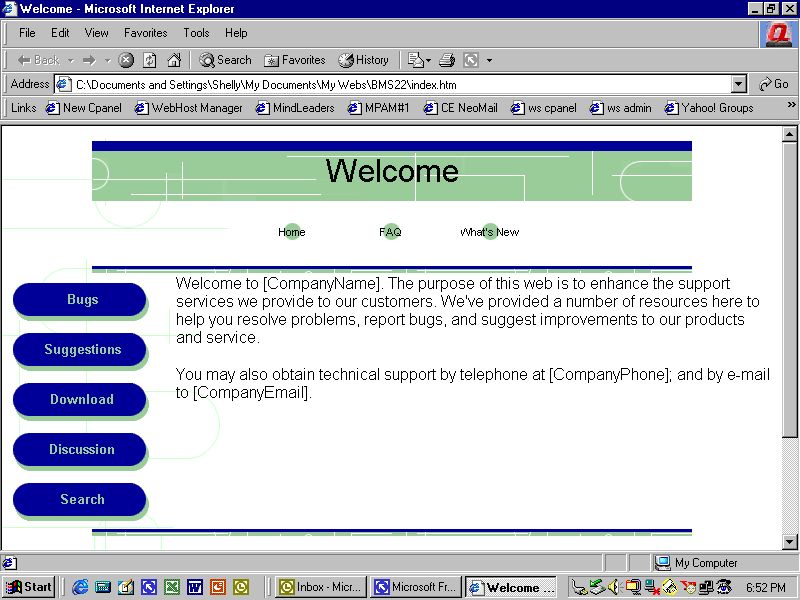The image size is (800, 600).
Task: Open the Help menu
Action: pos(236,33)
